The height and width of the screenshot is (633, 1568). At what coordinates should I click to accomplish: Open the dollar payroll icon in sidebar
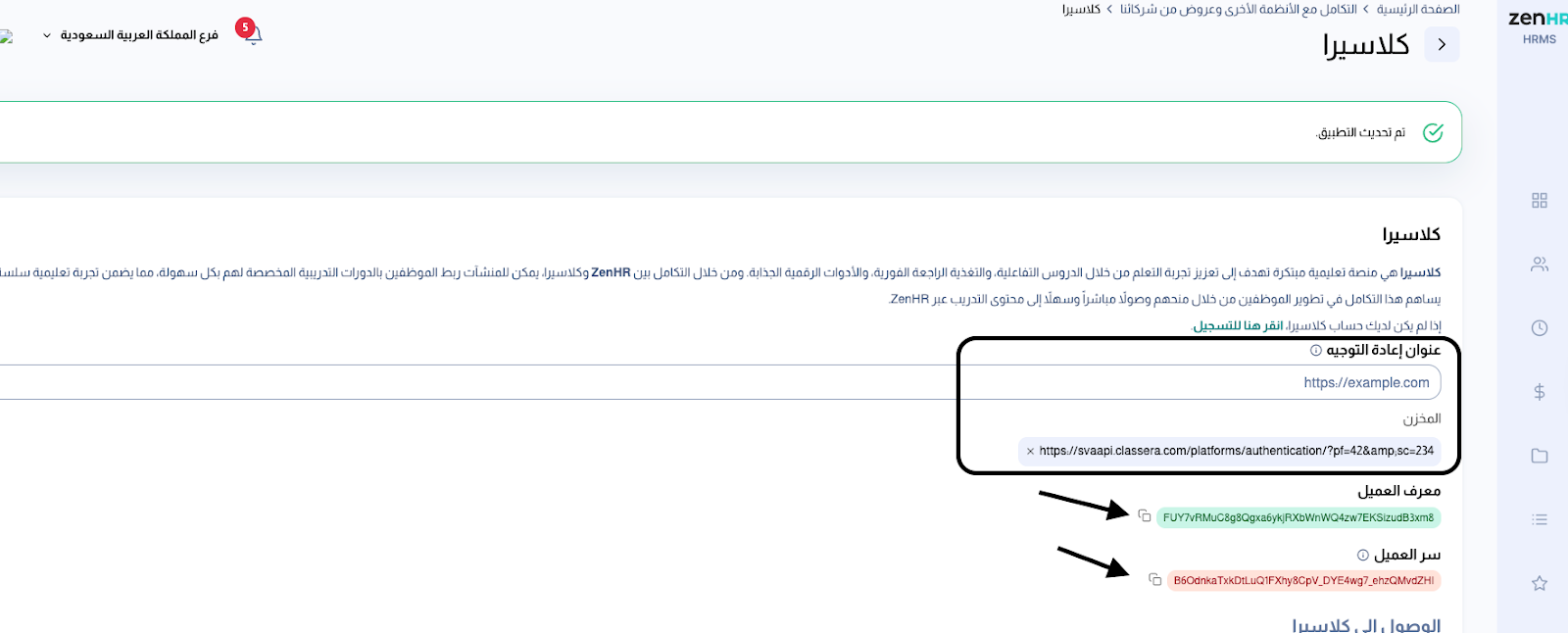pos(1540,392)
